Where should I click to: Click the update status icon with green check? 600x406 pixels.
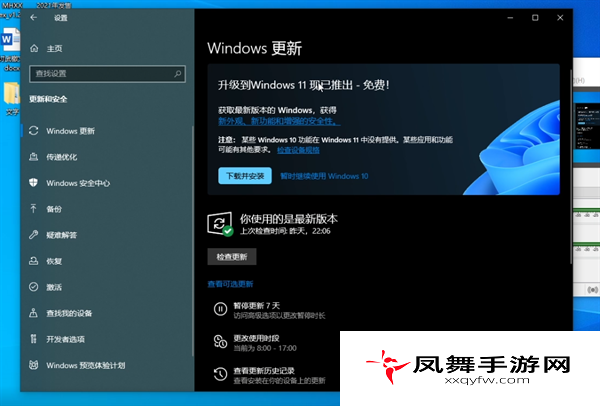pos(220,224)
